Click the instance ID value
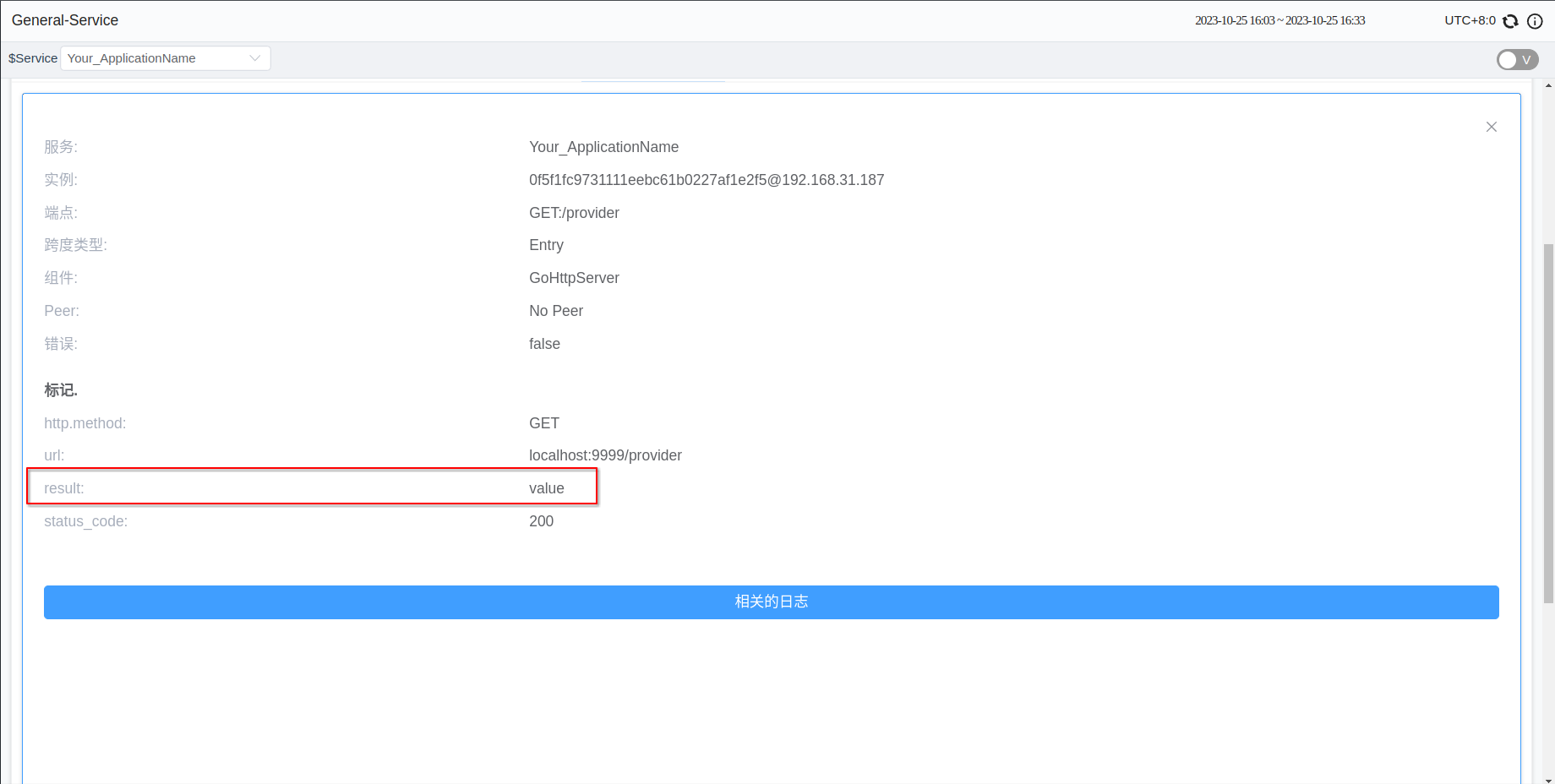Screen dimensions: 1555x784 tap(706, 180)
